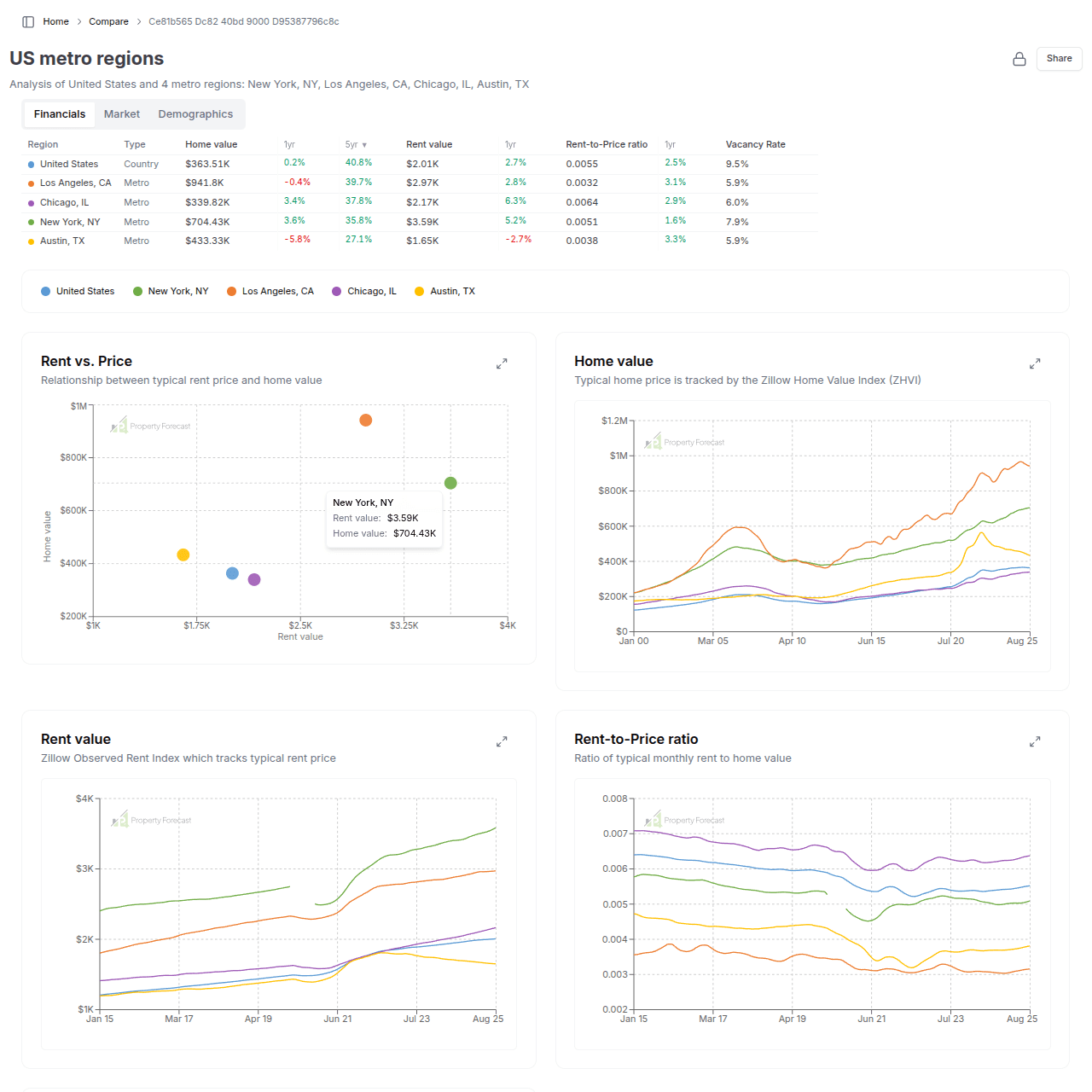Click the 5yr sort arrow in the table header
The width and height of the screenshot is (1092, 1092).
365,144
